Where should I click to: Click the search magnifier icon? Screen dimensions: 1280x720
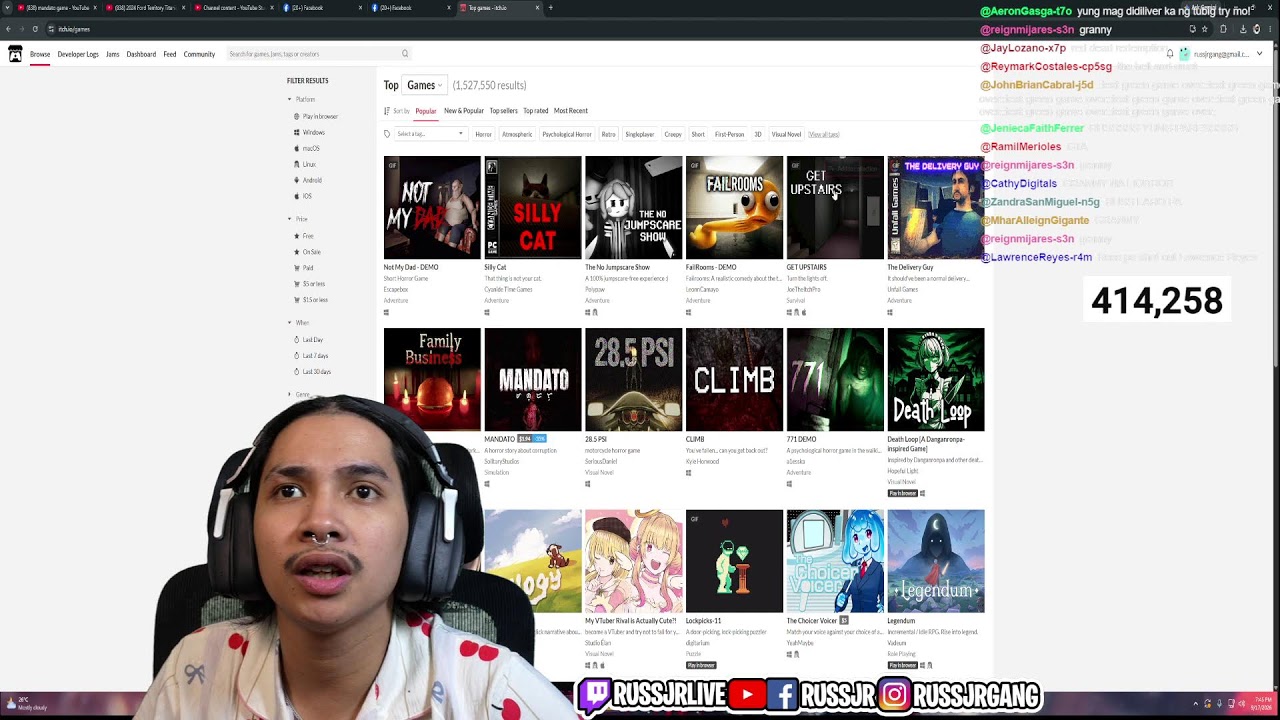405,54
